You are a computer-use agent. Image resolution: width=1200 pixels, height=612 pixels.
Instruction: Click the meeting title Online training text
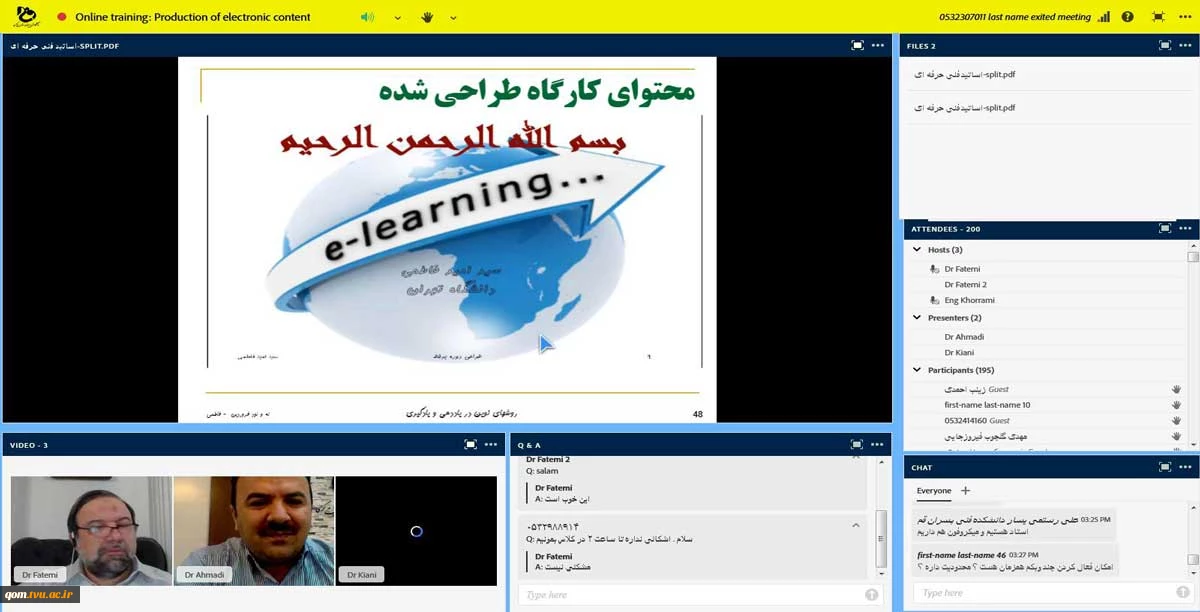[x=193, y=17]
